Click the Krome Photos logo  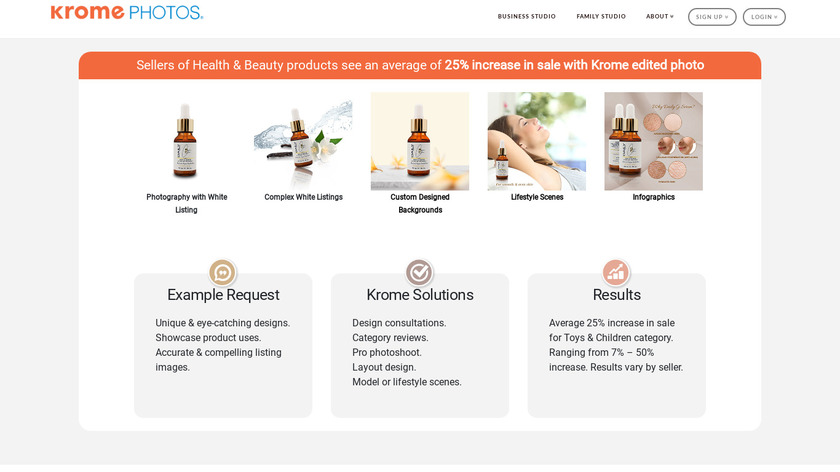pos(127,12)
